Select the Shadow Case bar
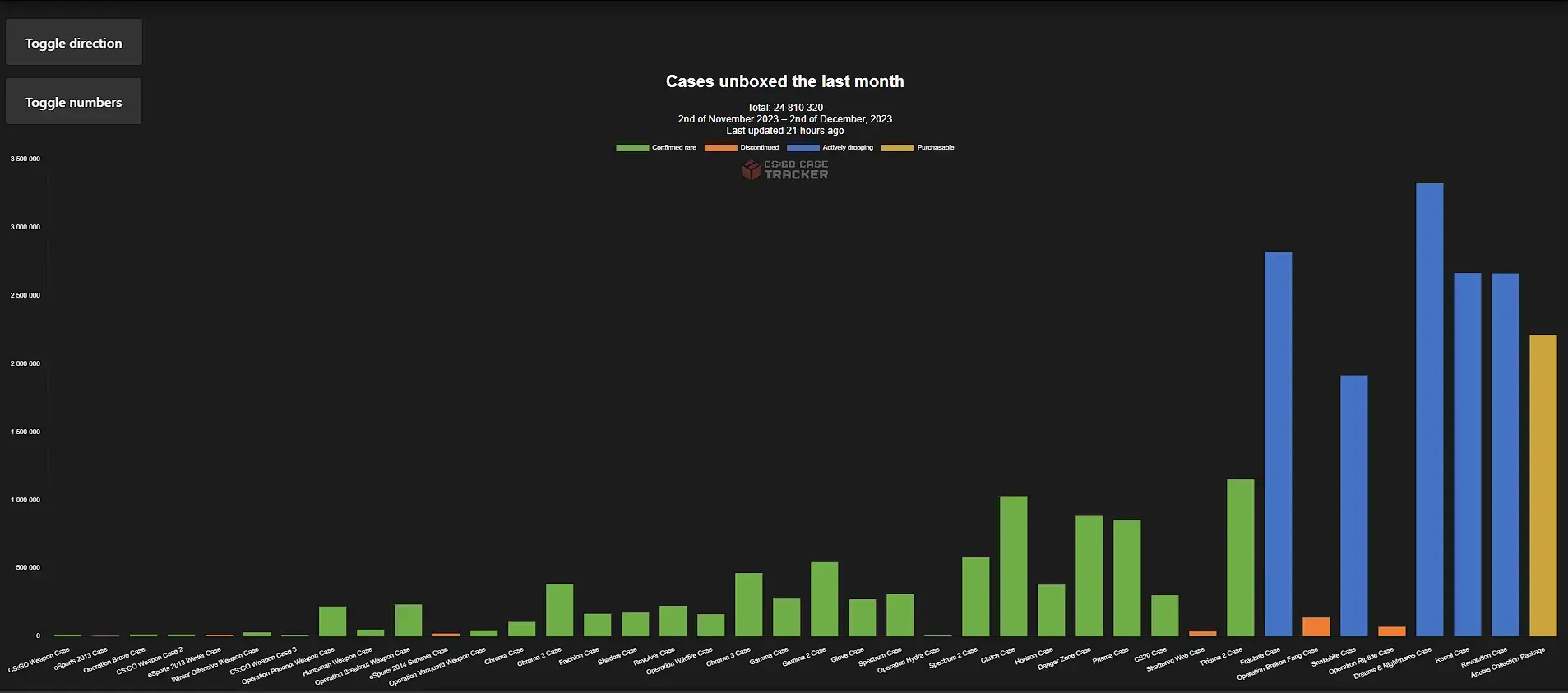This screenshot has height=693, width=1568. 635,624
